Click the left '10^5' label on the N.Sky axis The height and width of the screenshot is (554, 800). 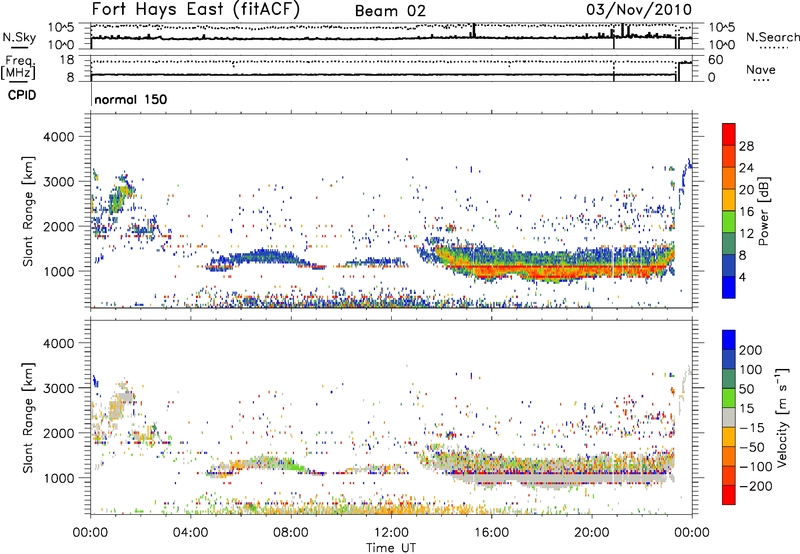pos(61,27)
